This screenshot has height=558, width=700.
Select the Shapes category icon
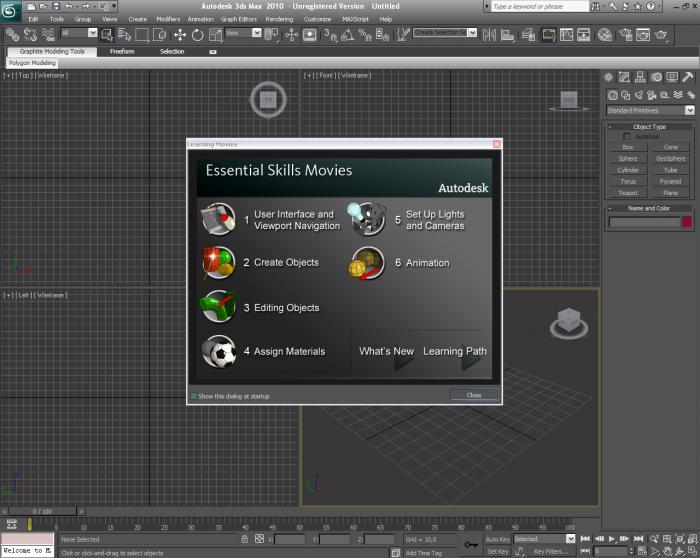[626, 95]
